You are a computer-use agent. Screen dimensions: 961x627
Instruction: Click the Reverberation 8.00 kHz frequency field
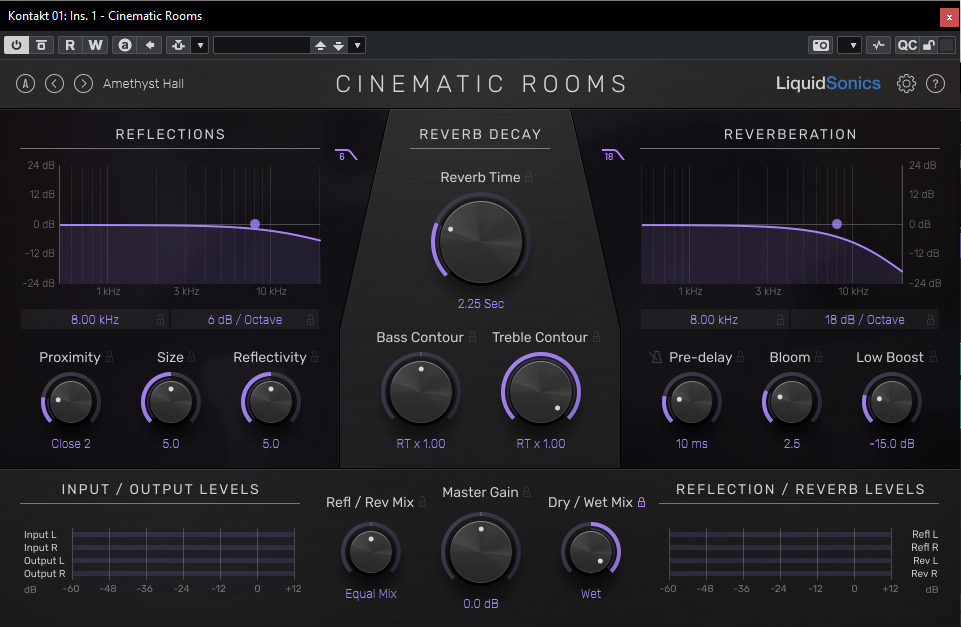[714, 320]
